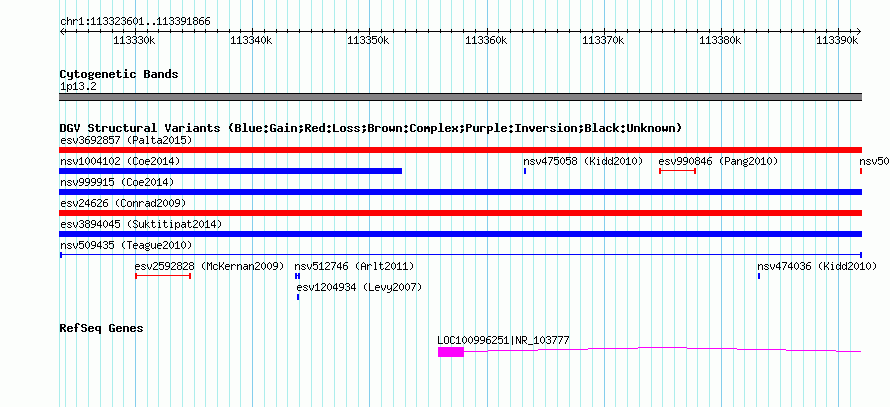Click the esv1204934 (Levy2007) label

coord(360,287)
